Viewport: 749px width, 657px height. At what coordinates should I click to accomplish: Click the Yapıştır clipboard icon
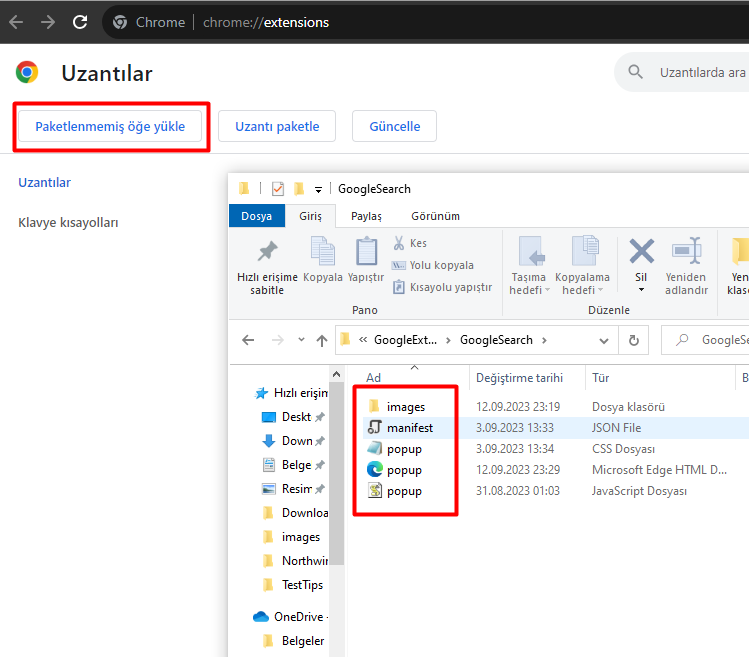point(366,251)
